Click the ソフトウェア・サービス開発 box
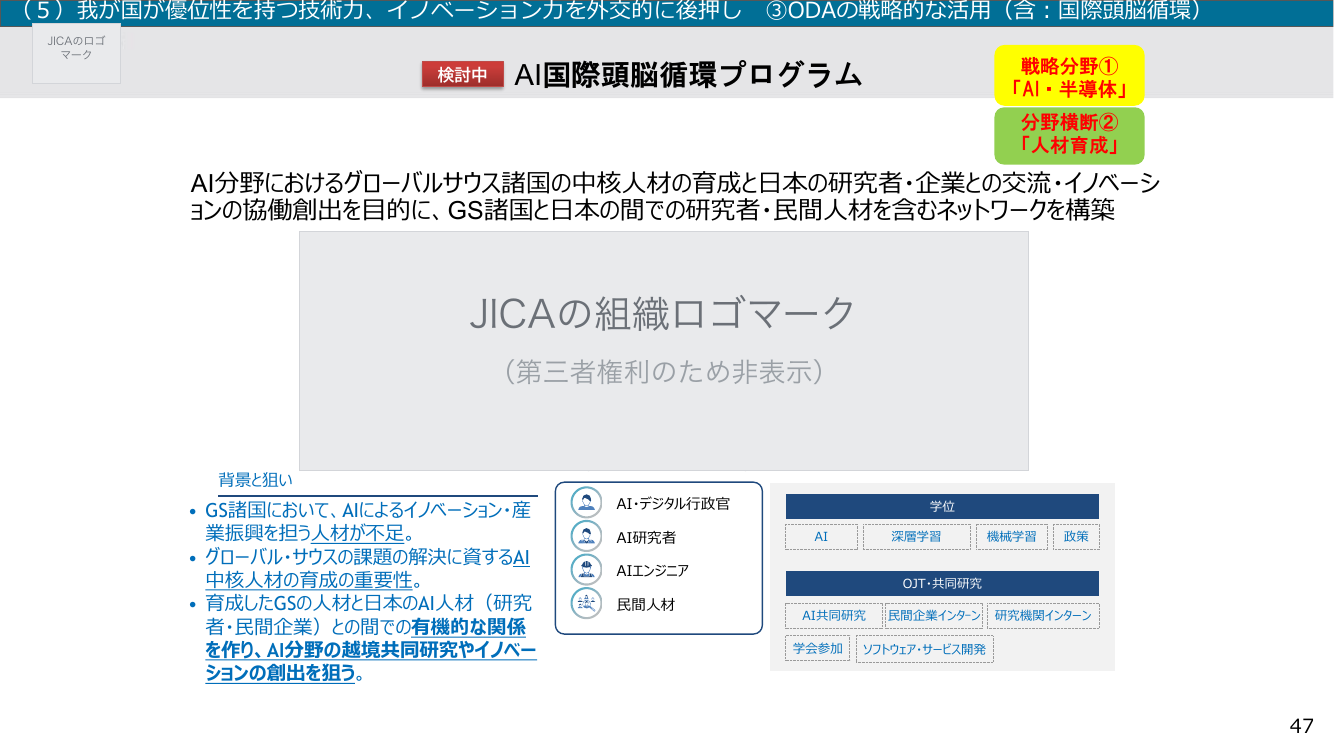The width and height of the screenshot is (1334, 750). (x=925, y=649)
